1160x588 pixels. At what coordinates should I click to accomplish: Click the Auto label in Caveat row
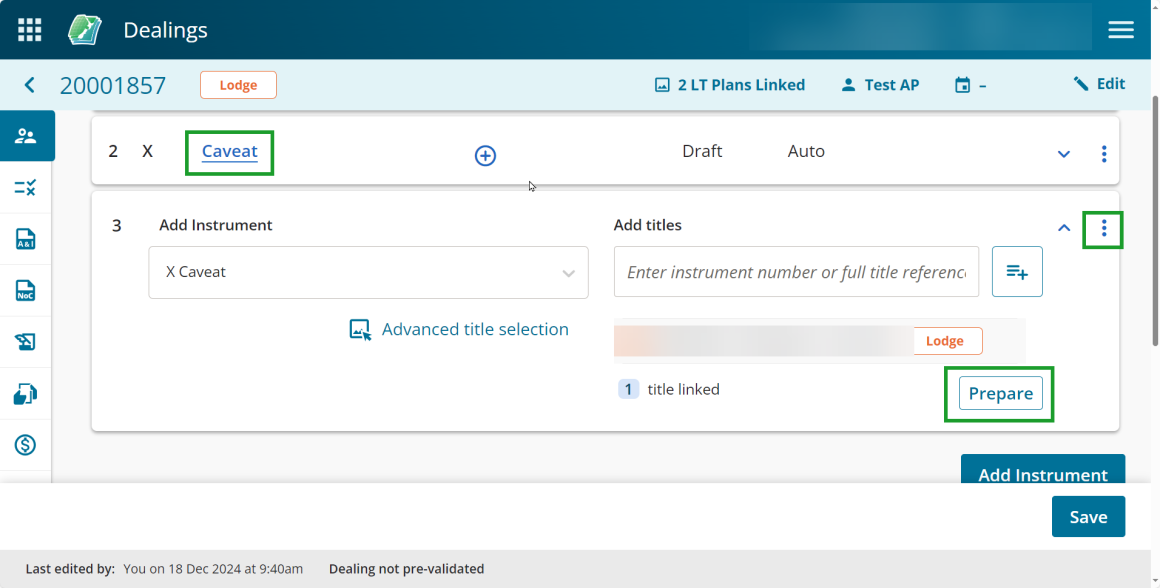pos(806,151)
